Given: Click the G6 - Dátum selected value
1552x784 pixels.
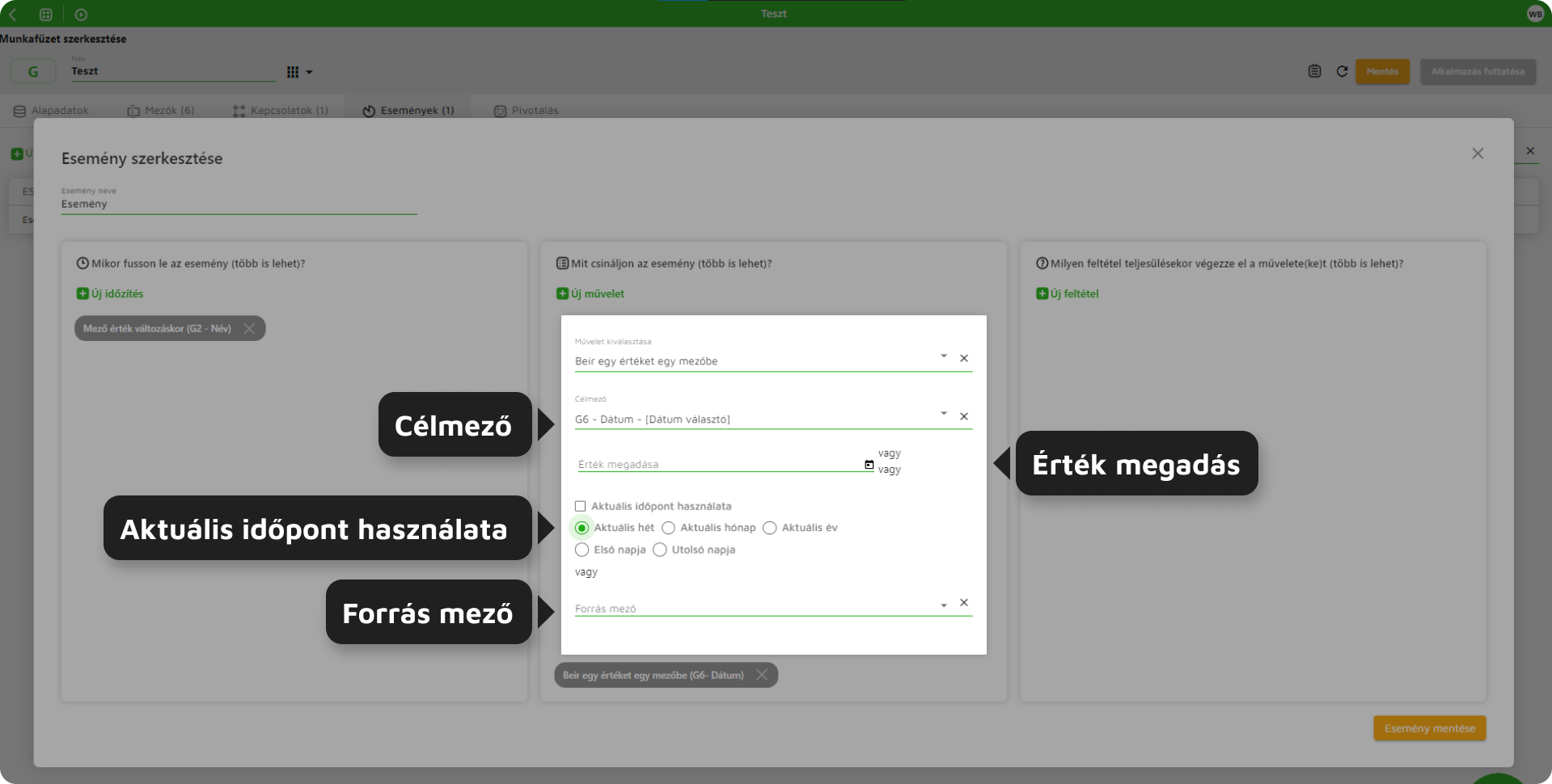Looking at the screenshot, I should pyautogui.click(x=653, y=419).
